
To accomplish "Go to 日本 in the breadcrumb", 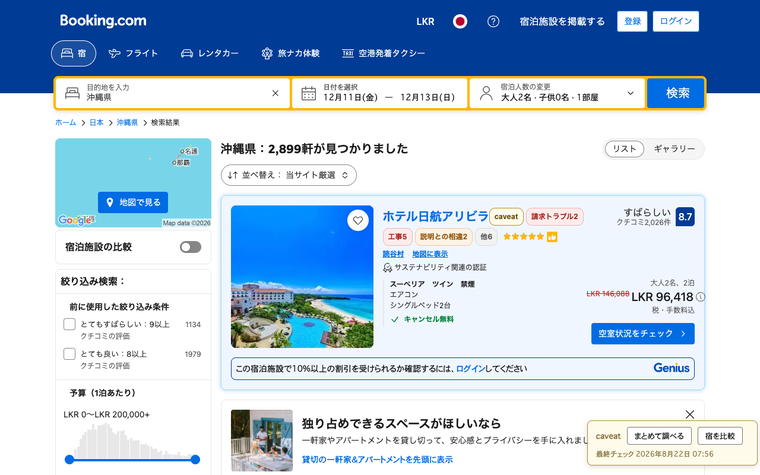I will pos(96,123).
